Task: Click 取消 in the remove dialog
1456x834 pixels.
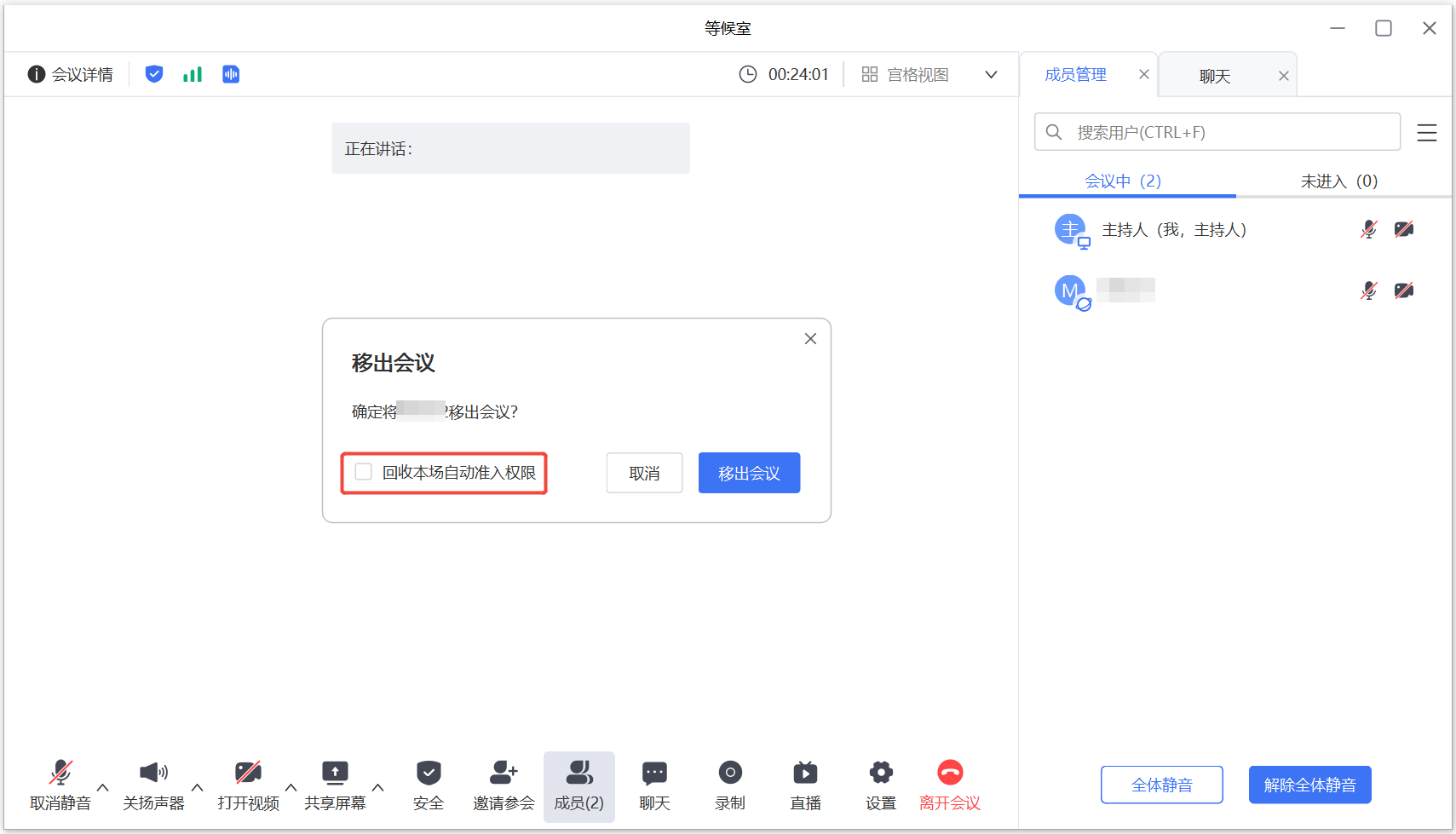Action: [644, 473]
